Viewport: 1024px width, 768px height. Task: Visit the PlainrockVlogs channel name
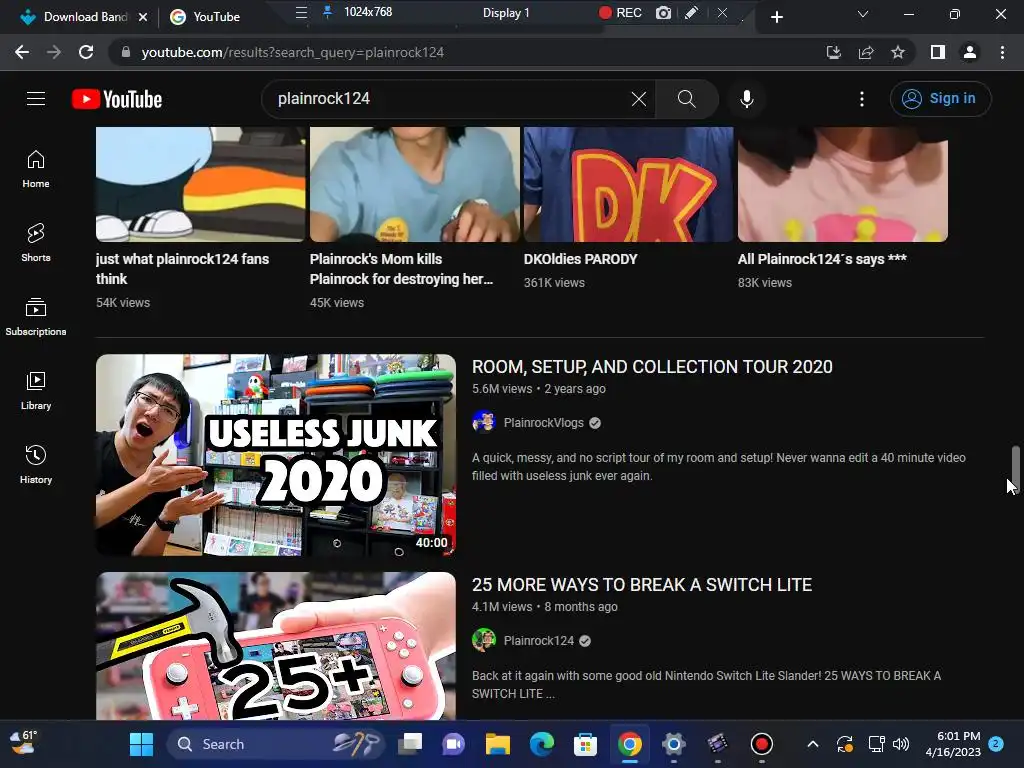point(543,423)
